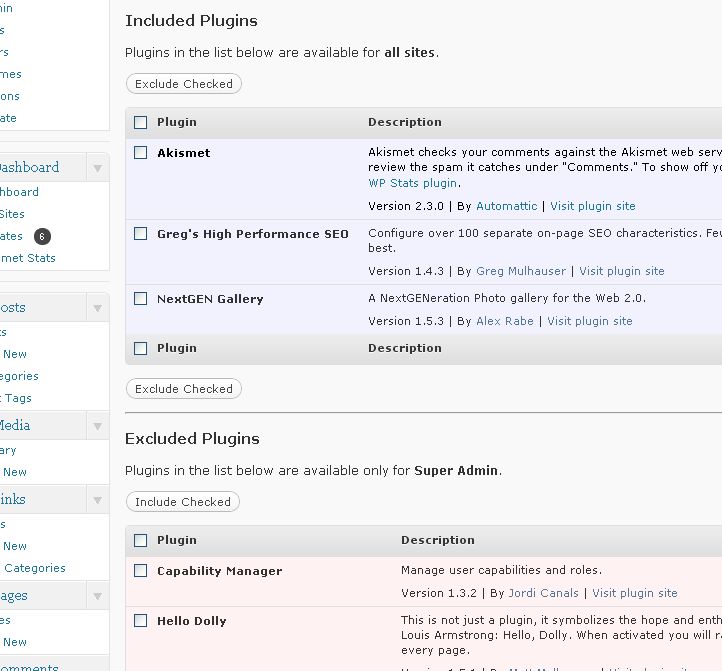Open Link Categories in sidebar
722x671 pixels.
[33, 568]
